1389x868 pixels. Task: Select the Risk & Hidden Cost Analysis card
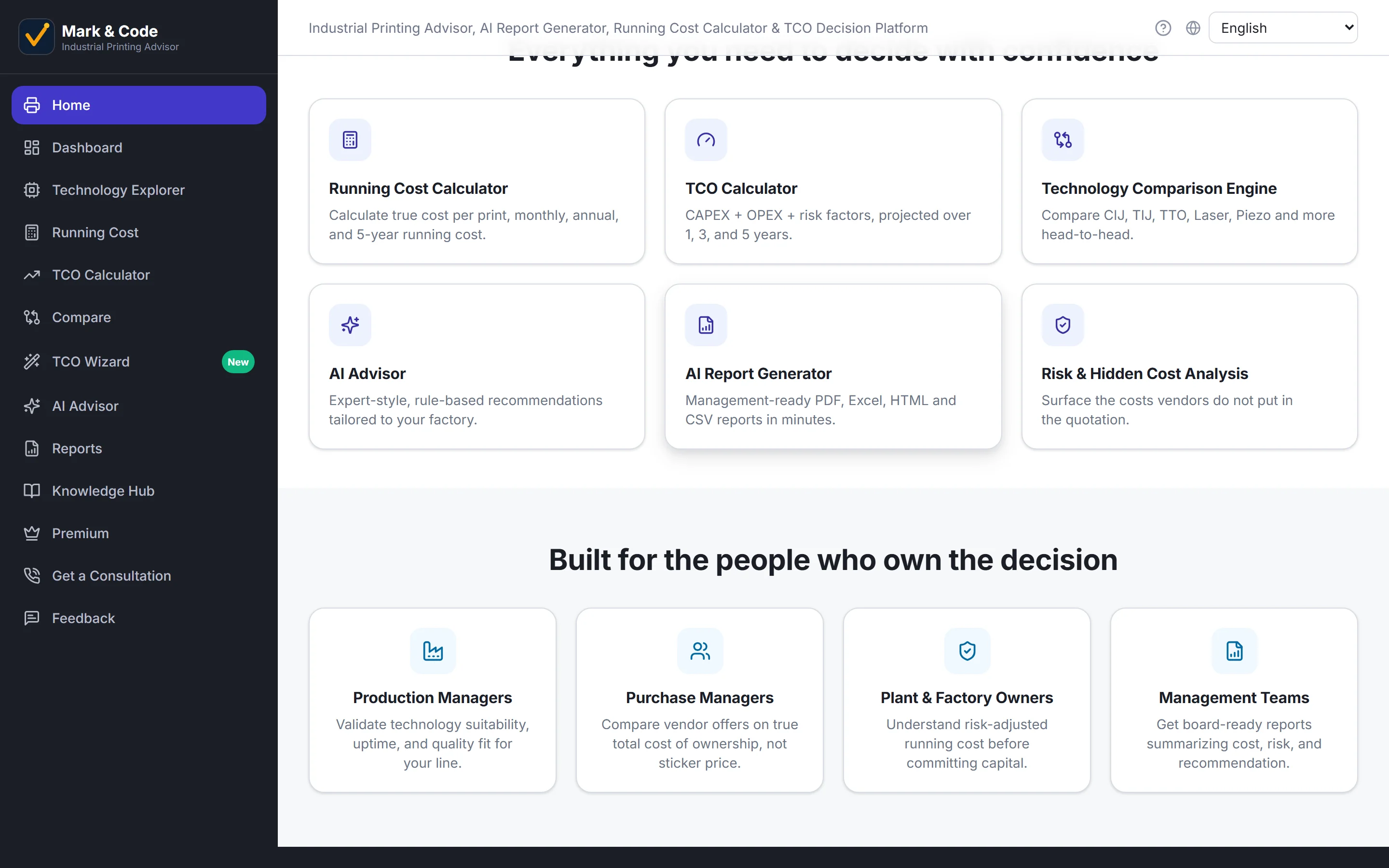tap(1189, 366)
